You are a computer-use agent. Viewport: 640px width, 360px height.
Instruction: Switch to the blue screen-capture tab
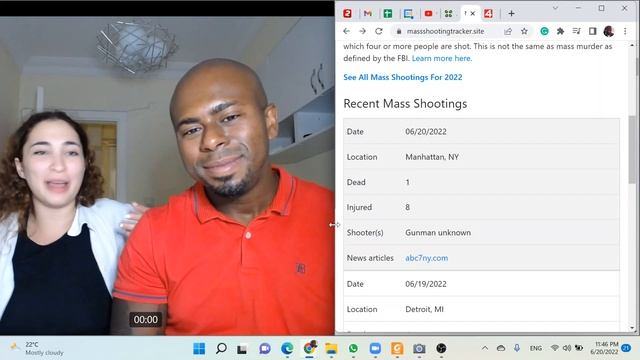408,13
